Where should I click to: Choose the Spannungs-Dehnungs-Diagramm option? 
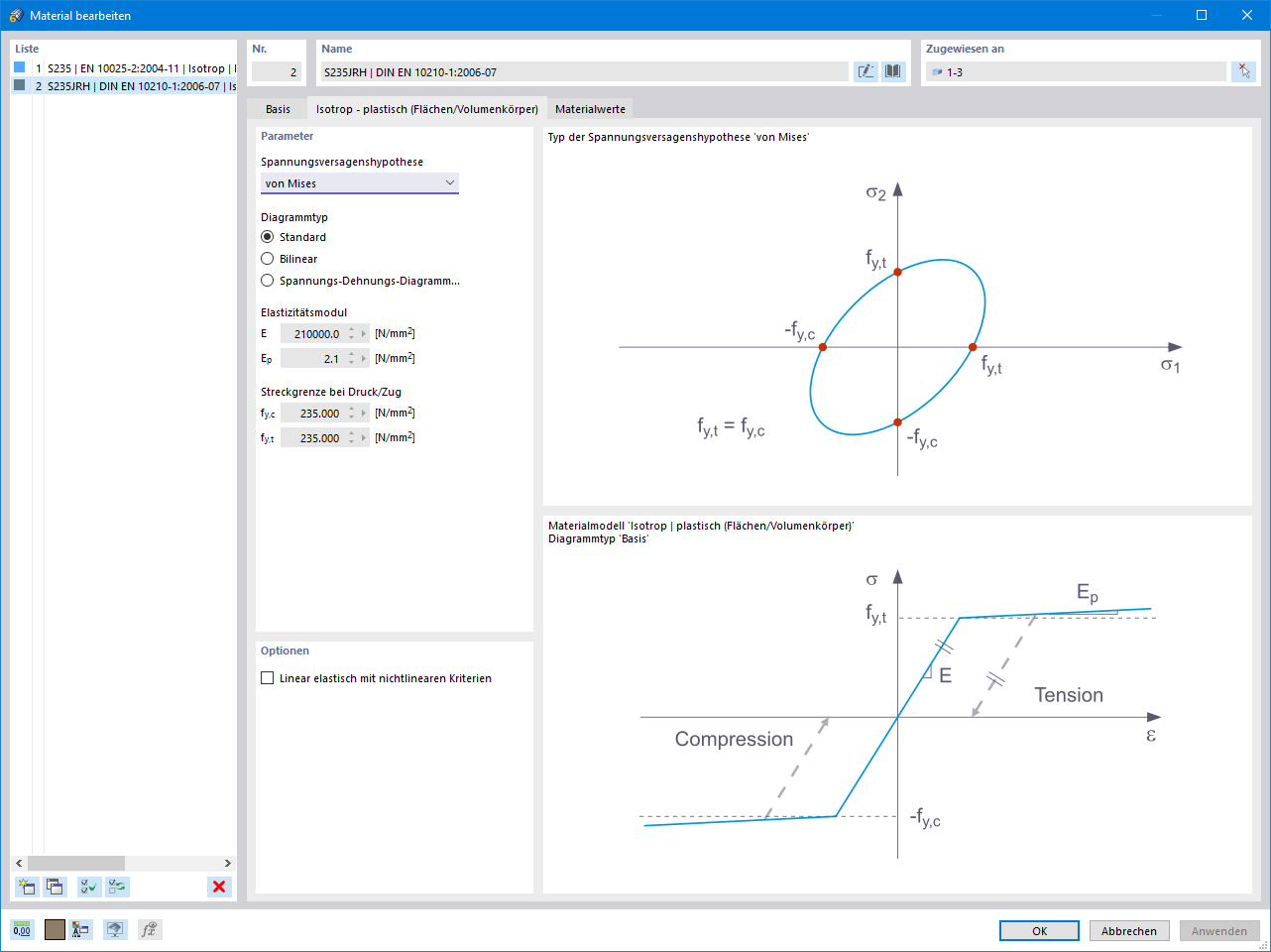point(267,281)
